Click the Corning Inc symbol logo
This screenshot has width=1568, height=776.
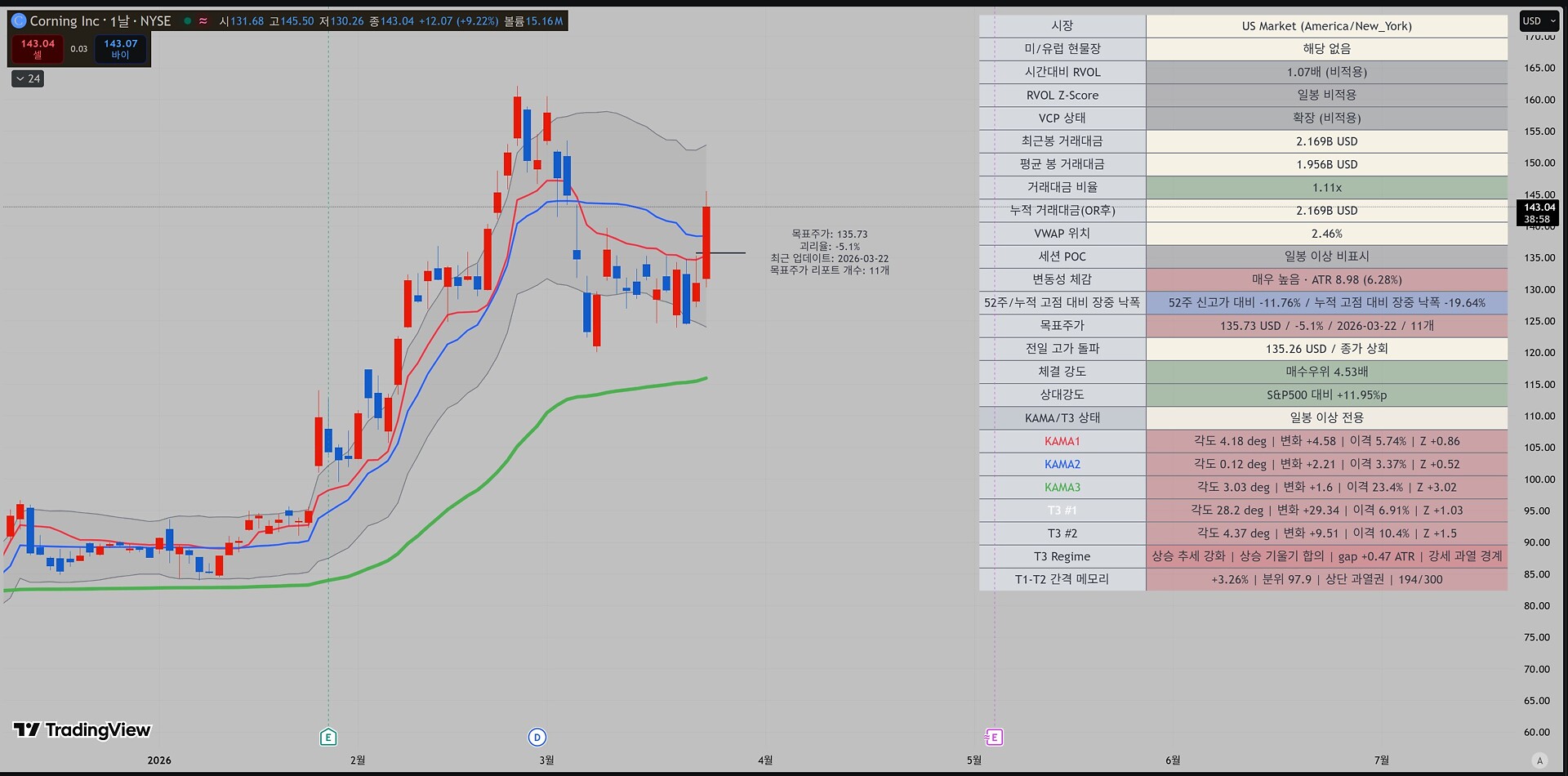(19, 21)
